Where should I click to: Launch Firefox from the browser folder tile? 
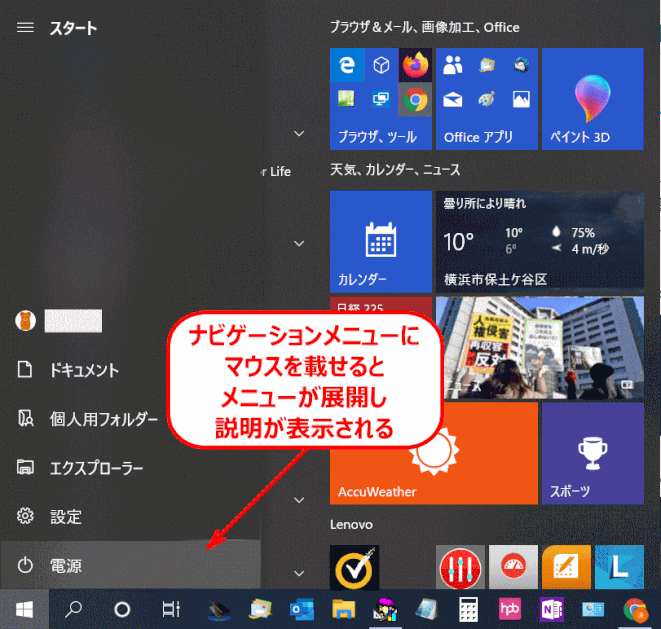[x=415, y=65]
